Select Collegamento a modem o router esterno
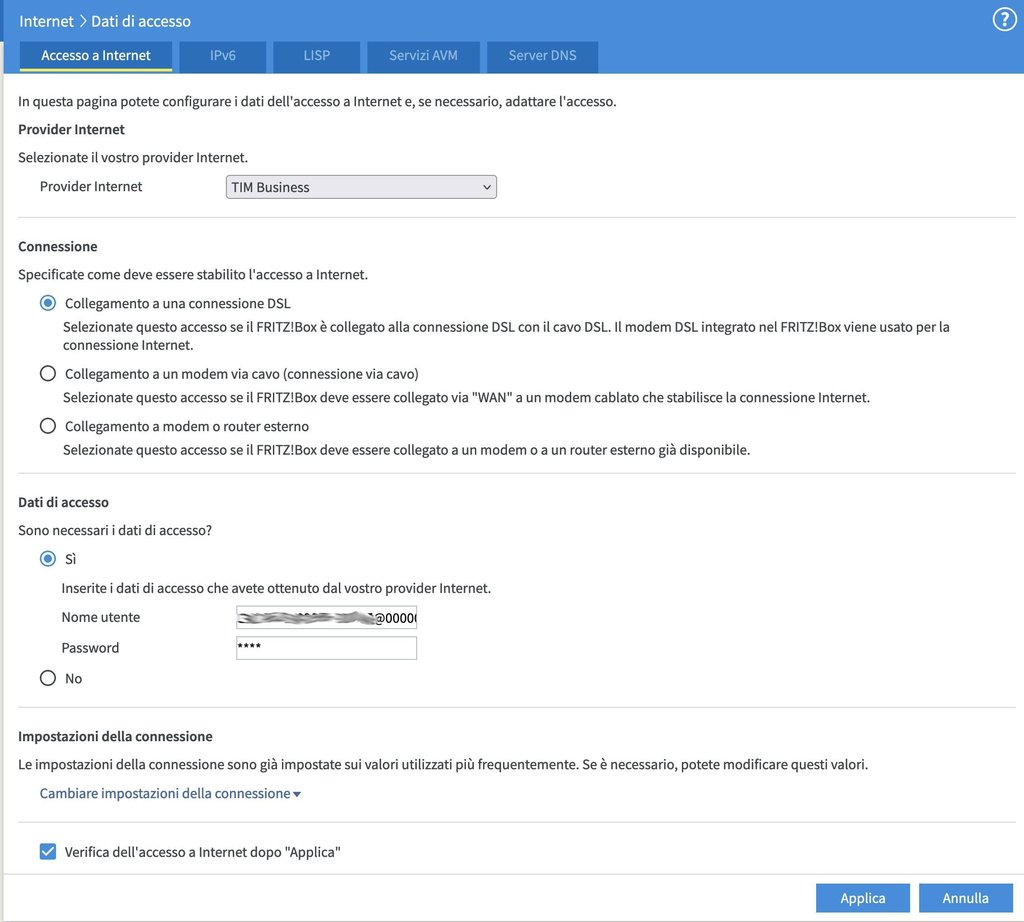 click(48, 427)
